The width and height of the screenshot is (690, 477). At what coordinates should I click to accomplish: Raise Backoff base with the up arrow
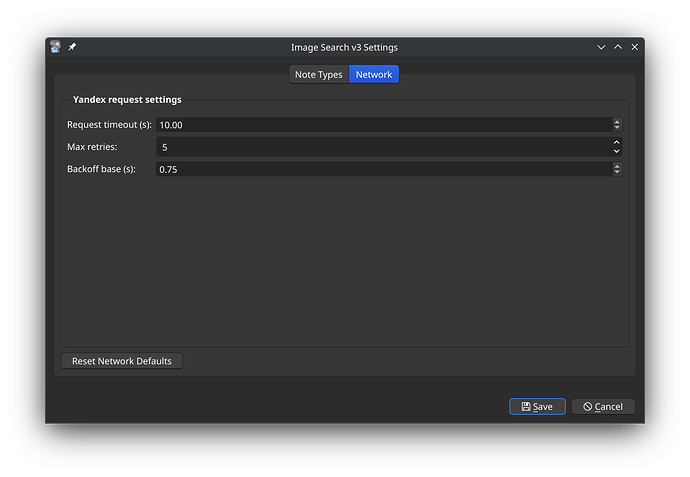pos(617,166)
